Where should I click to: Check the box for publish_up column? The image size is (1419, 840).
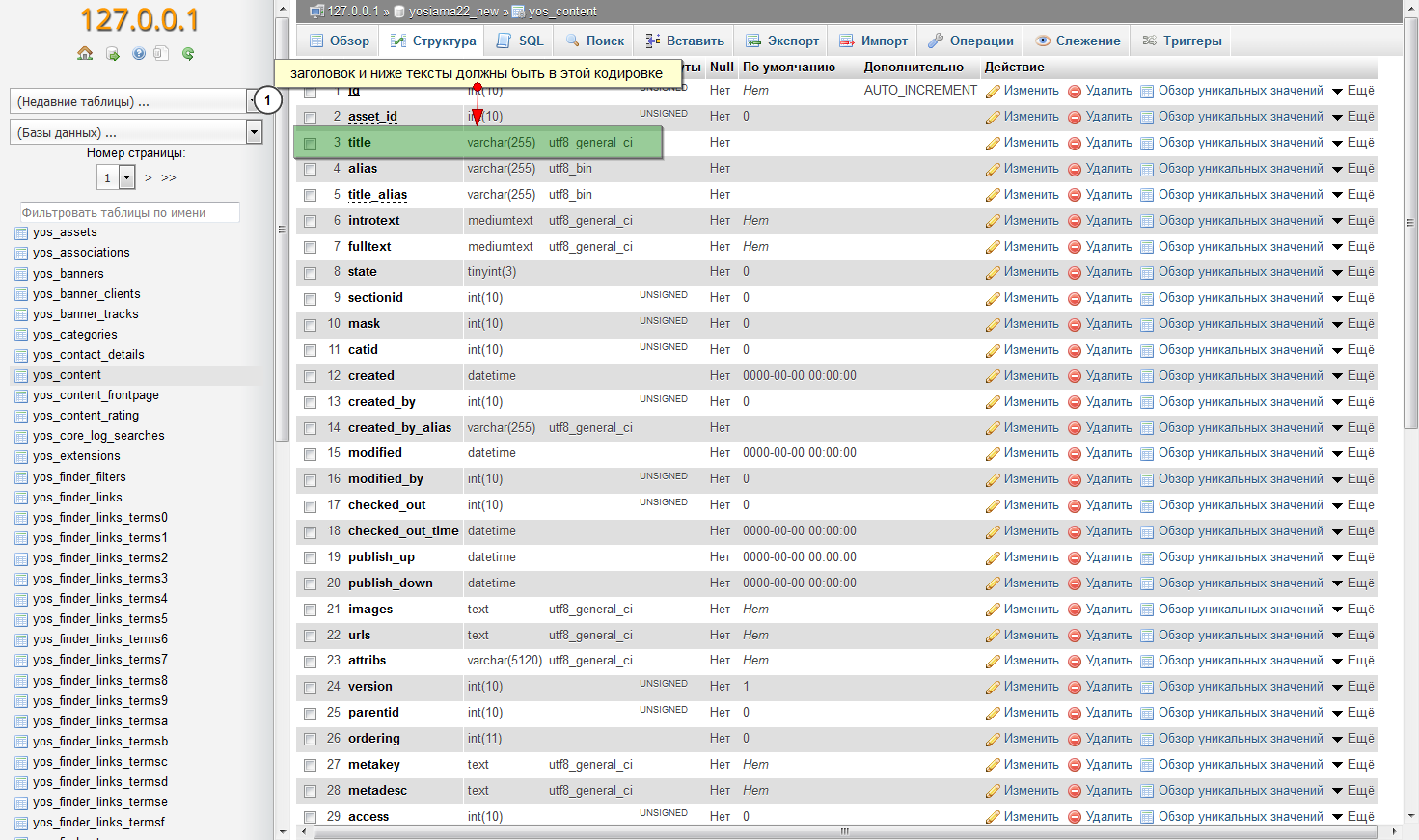[x=310, y=558]
